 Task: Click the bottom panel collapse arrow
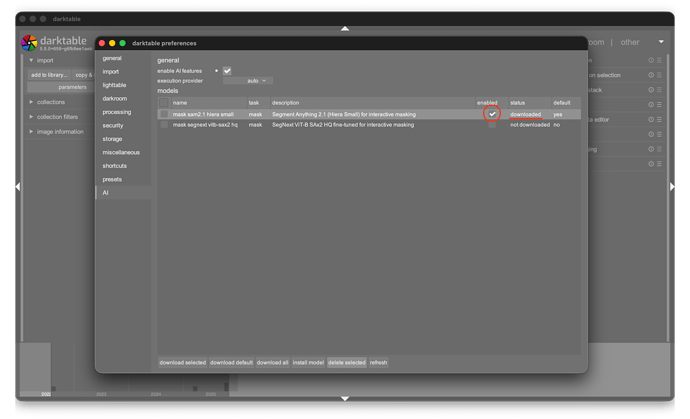click(345, 398)
